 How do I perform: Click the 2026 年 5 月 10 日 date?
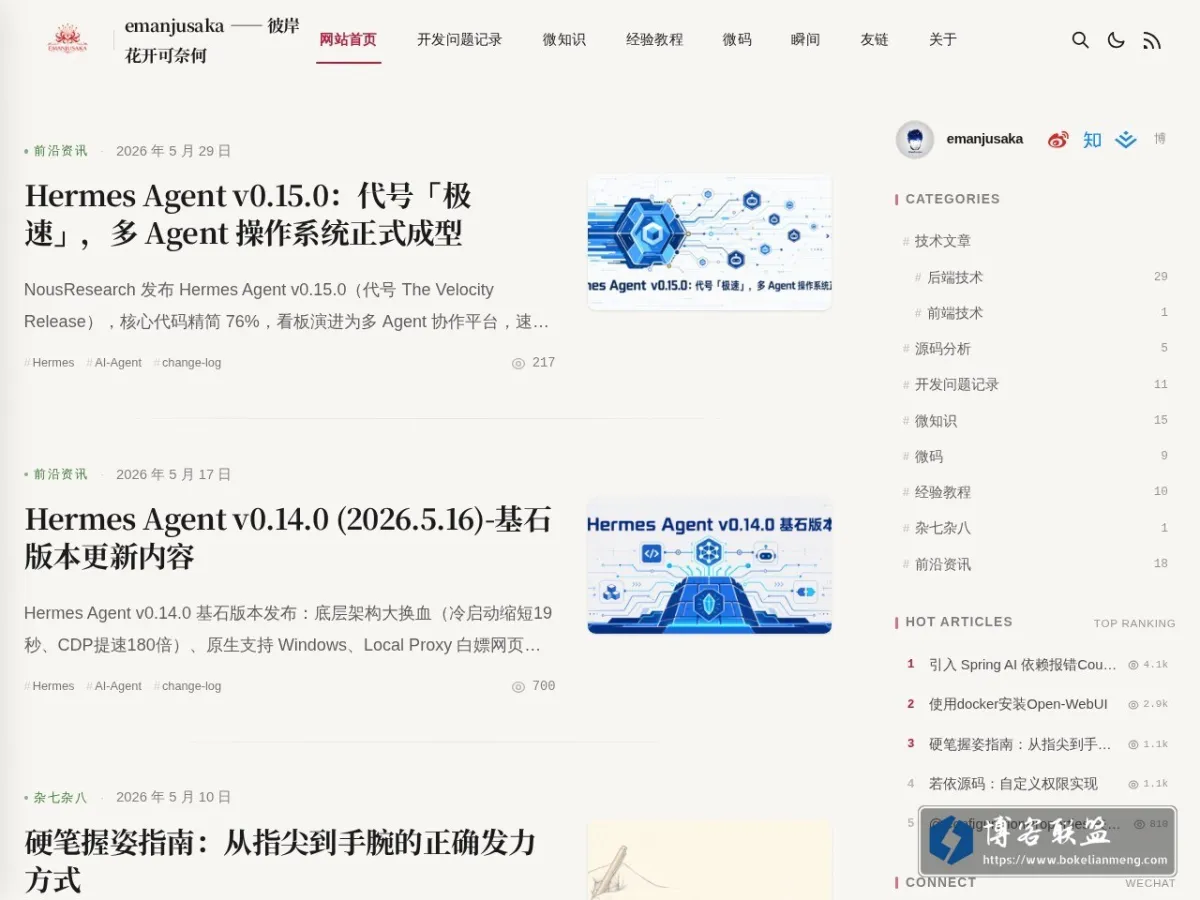pyautogui.click(x=174, y=797)
